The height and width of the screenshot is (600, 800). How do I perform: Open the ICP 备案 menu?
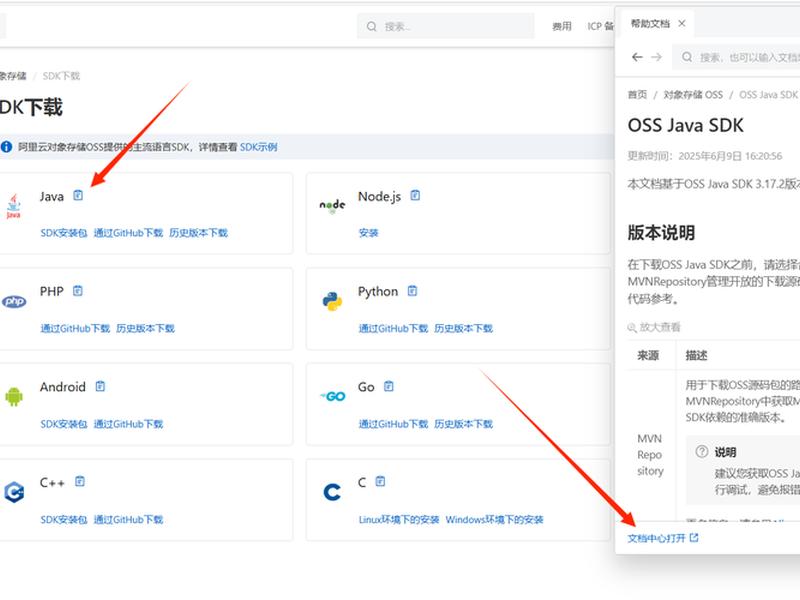click(601, 27)
